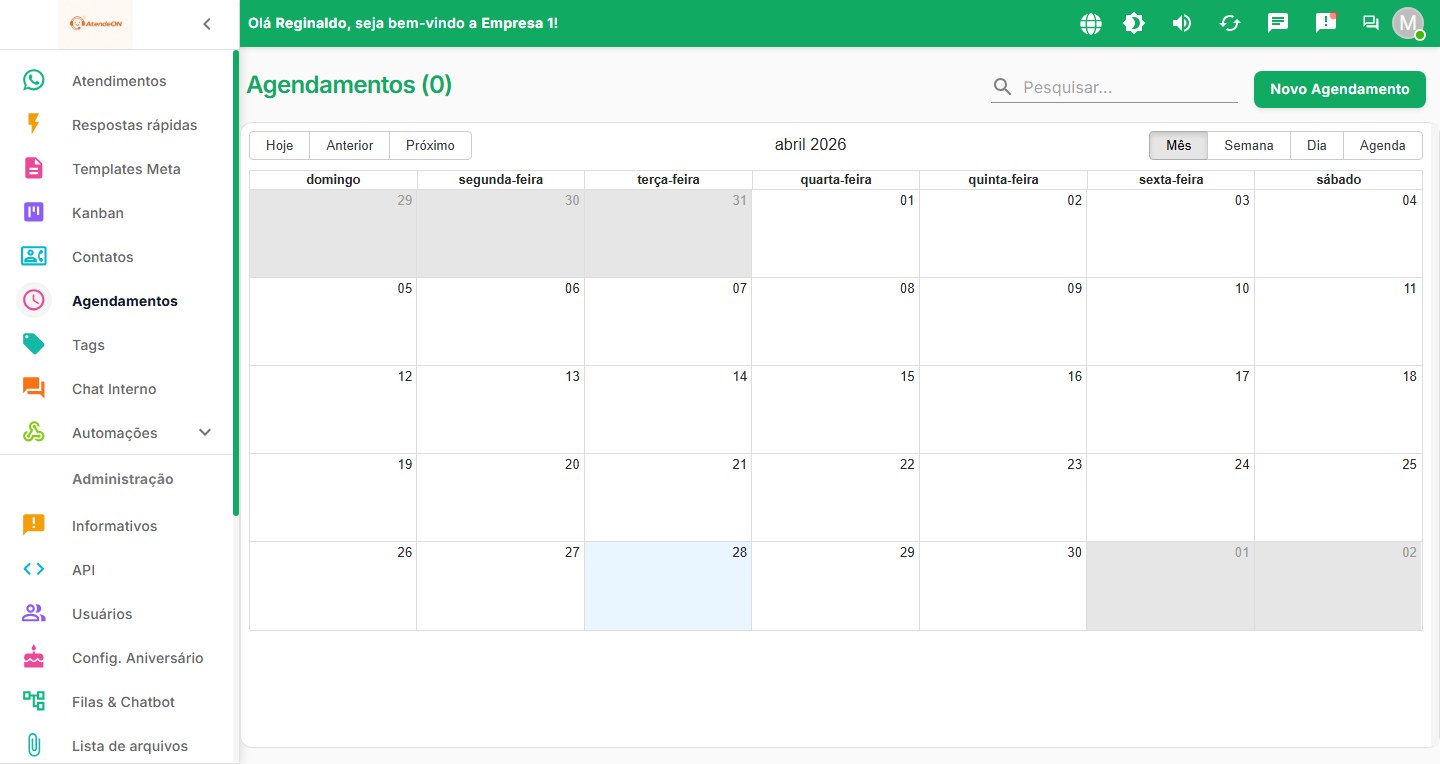This screenshot has height=764, width=1440.
Task: Click the Filas & Chatbot tree icon
Action: pos(34,701)
